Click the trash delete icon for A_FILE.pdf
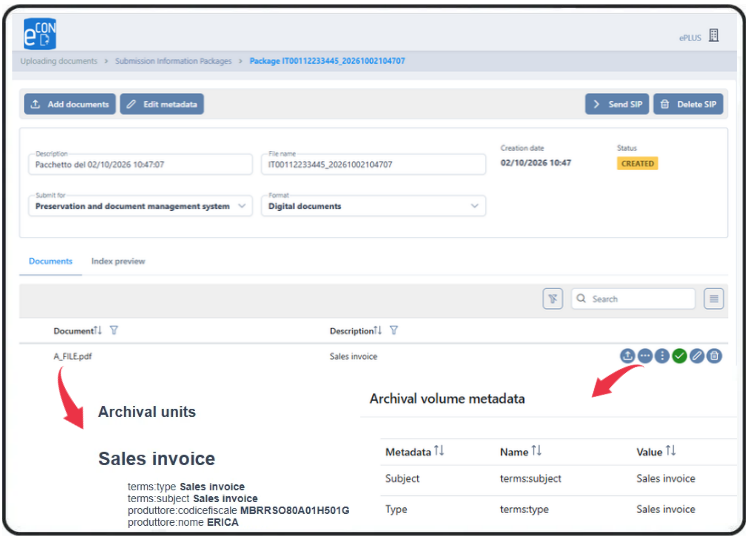This screenshot has width=748, height=540. [714, 356]
